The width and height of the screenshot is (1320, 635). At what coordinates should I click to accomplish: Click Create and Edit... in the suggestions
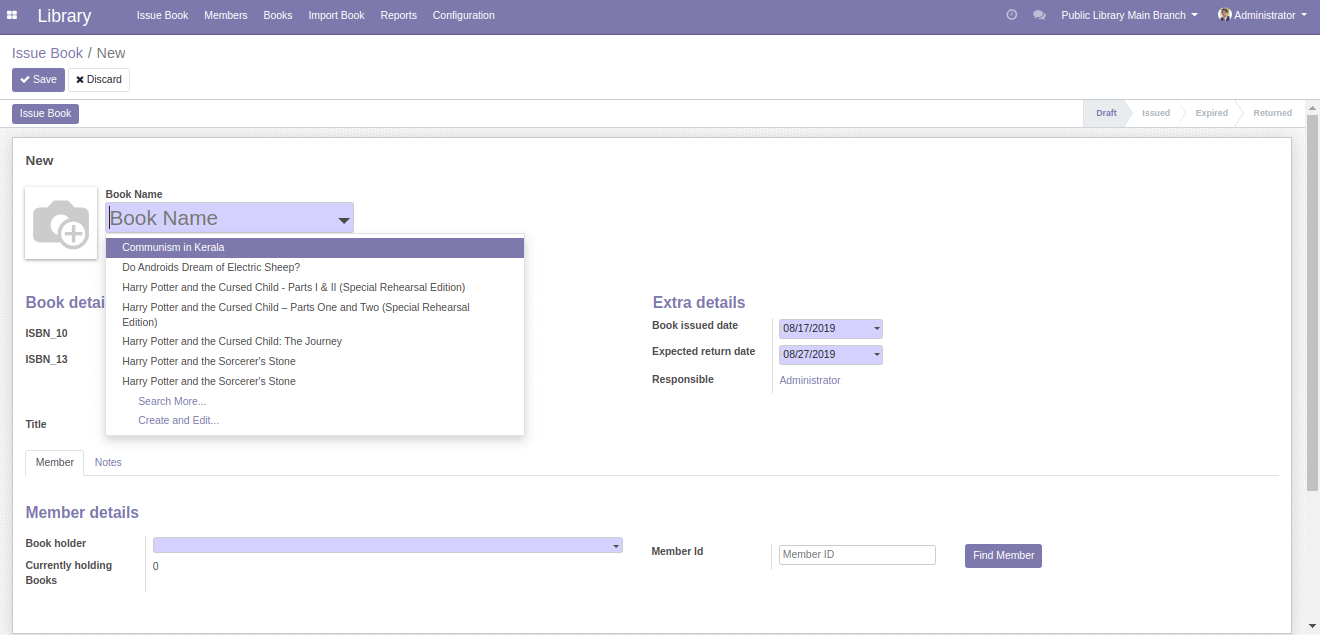tap(178, 420)
